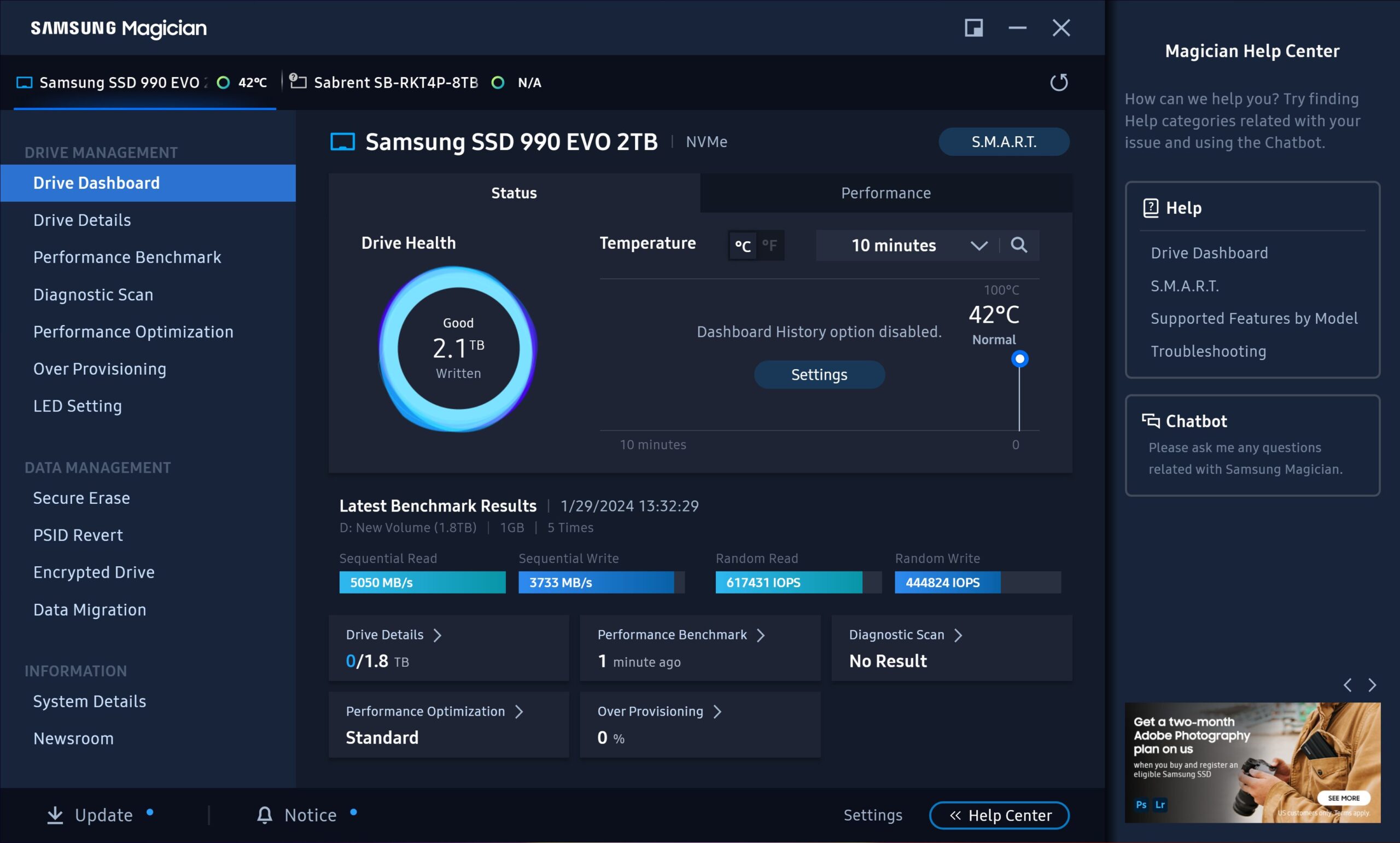Click the Notice bell icon
Screen dimensions: 1400x843
[x=265, y=815]
